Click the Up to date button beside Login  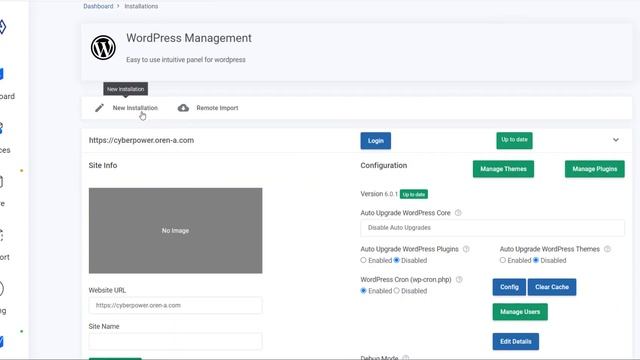pyautogui.click(x=514, y=140)
